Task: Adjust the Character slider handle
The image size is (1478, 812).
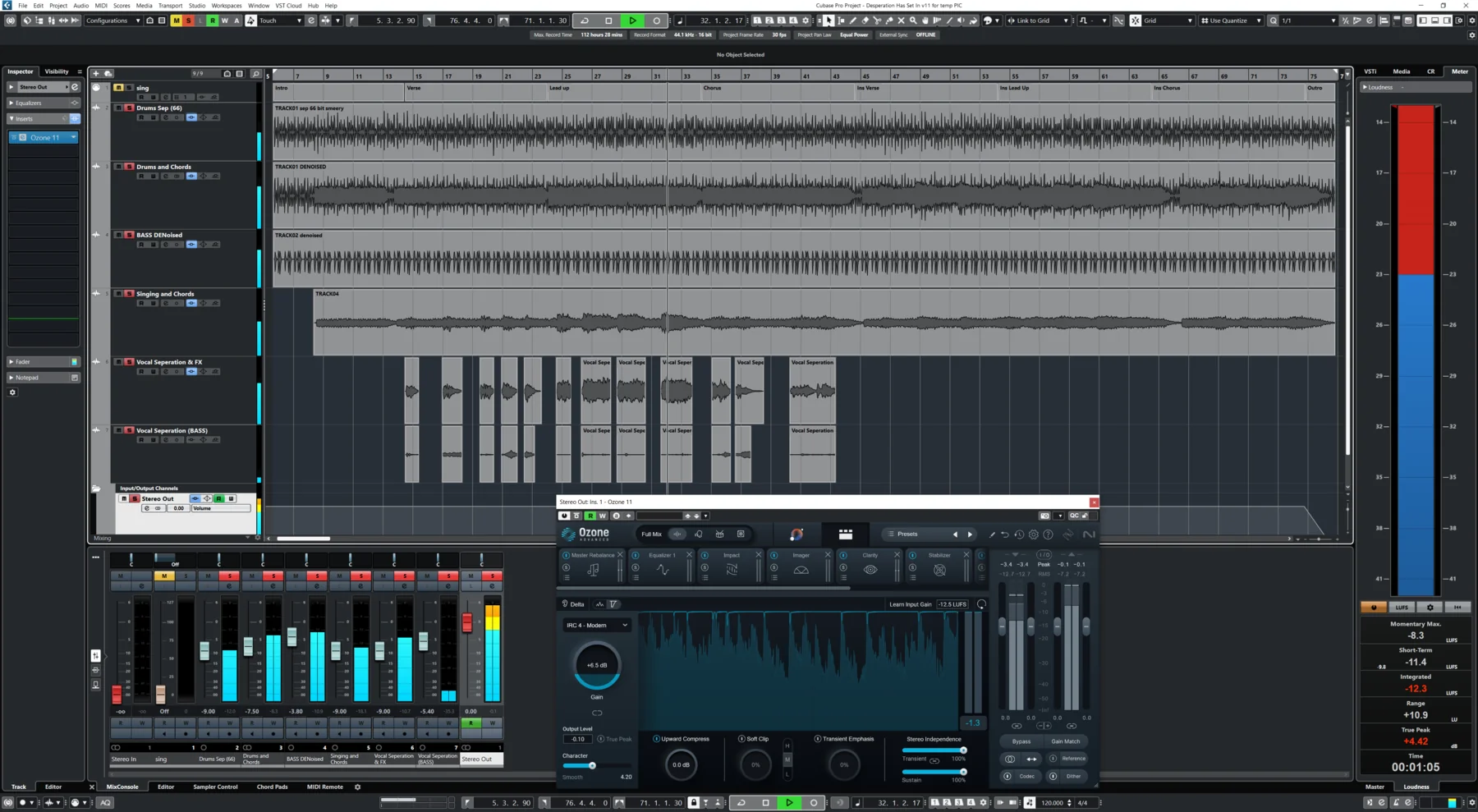Action: (x=592, y=766)
